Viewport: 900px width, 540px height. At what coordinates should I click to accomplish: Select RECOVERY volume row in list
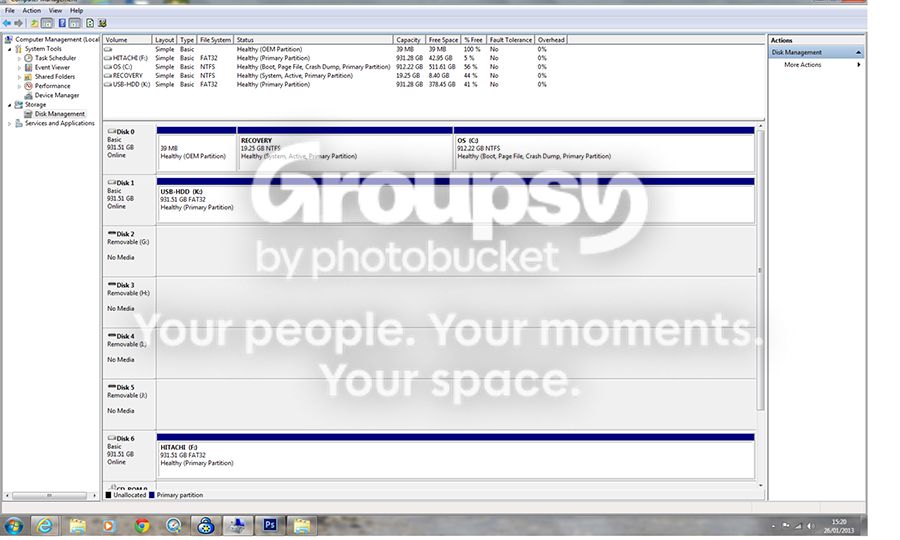pos(325,75)
